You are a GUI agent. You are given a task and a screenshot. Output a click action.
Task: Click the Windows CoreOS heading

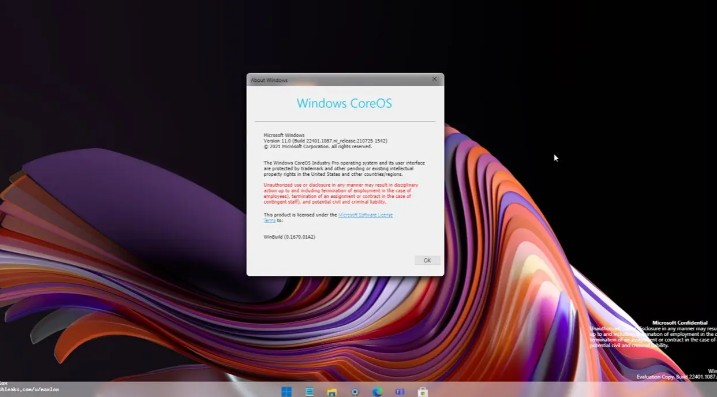344,103
